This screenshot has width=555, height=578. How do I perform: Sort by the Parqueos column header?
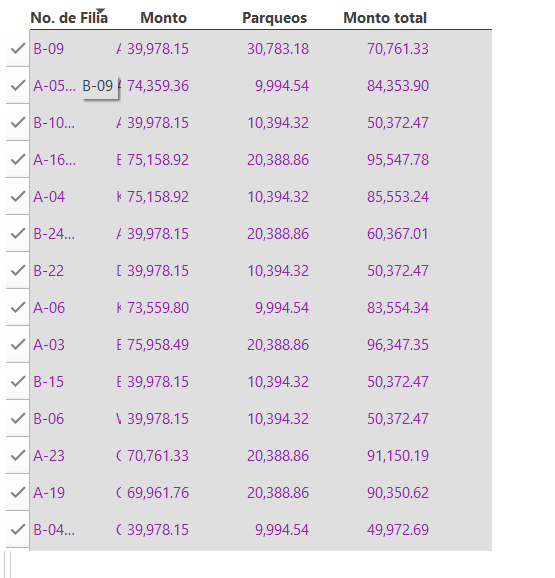pos(275,18)
